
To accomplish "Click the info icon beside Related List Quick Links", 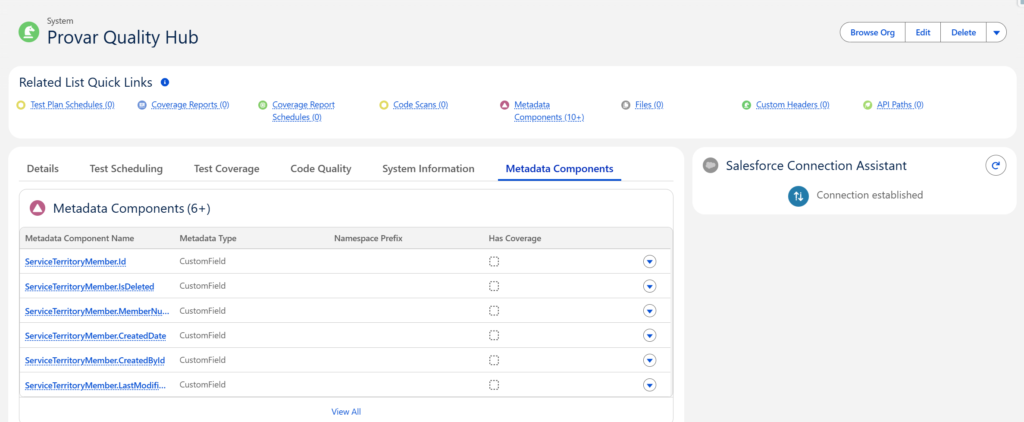I will click(x=165, y=83).
